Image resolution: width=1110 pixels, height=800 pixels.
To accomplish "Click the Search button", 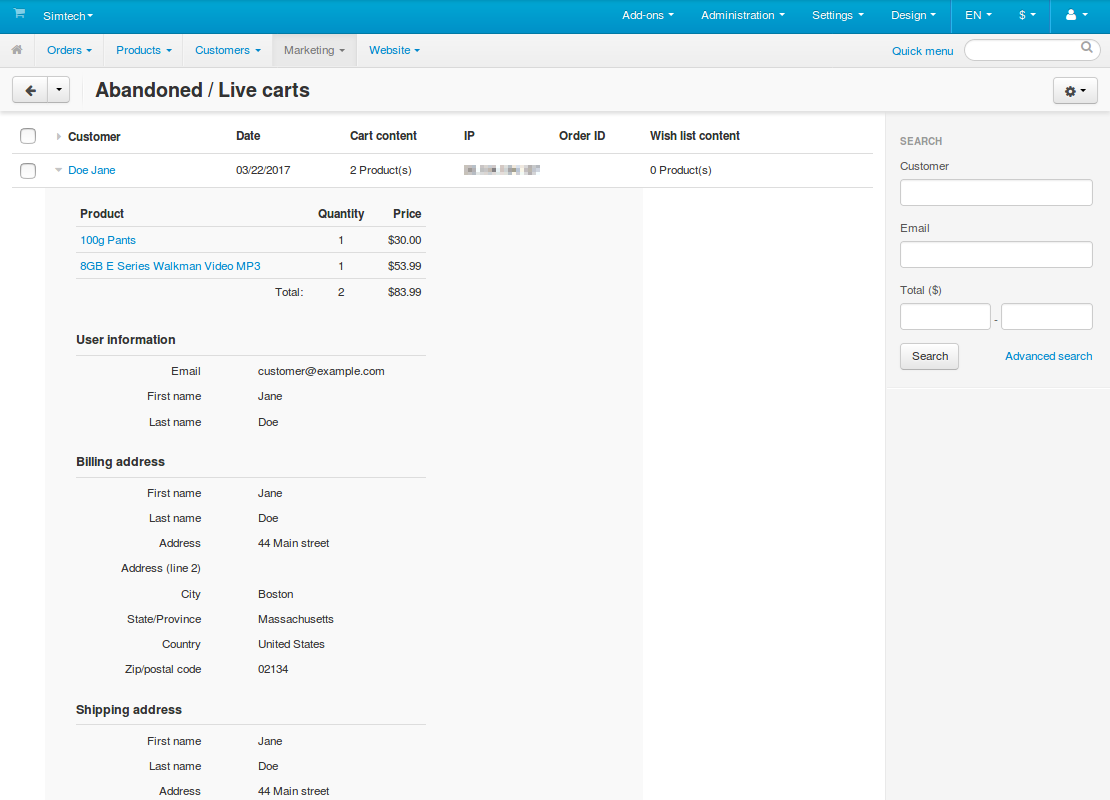I will coord(929,356).
